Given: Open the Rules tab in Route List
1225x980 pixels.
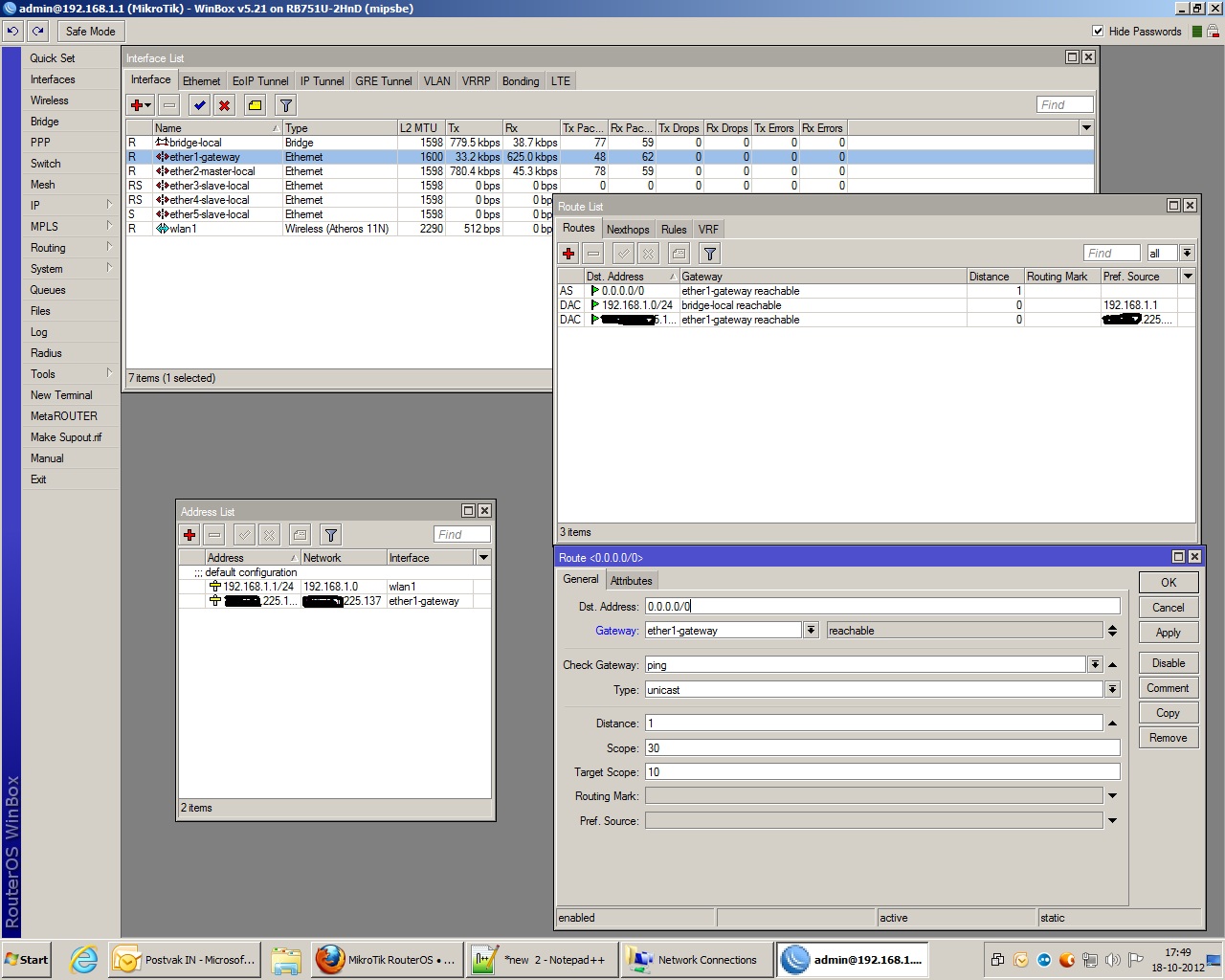Looking at the screenshot, I should 674,230.
